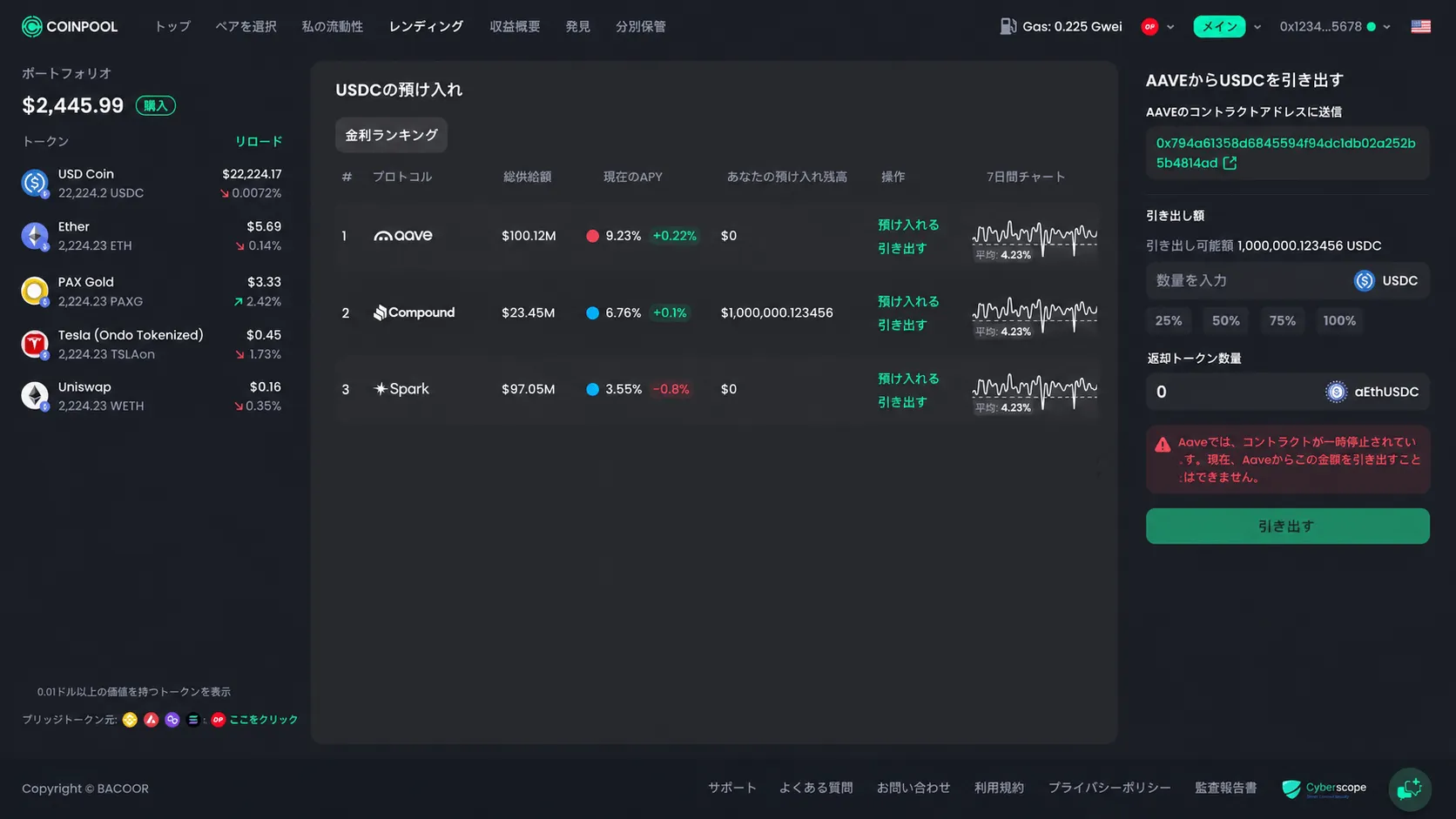Click the gas pump icon
1456x819 pixels.
click(1008, 26)
